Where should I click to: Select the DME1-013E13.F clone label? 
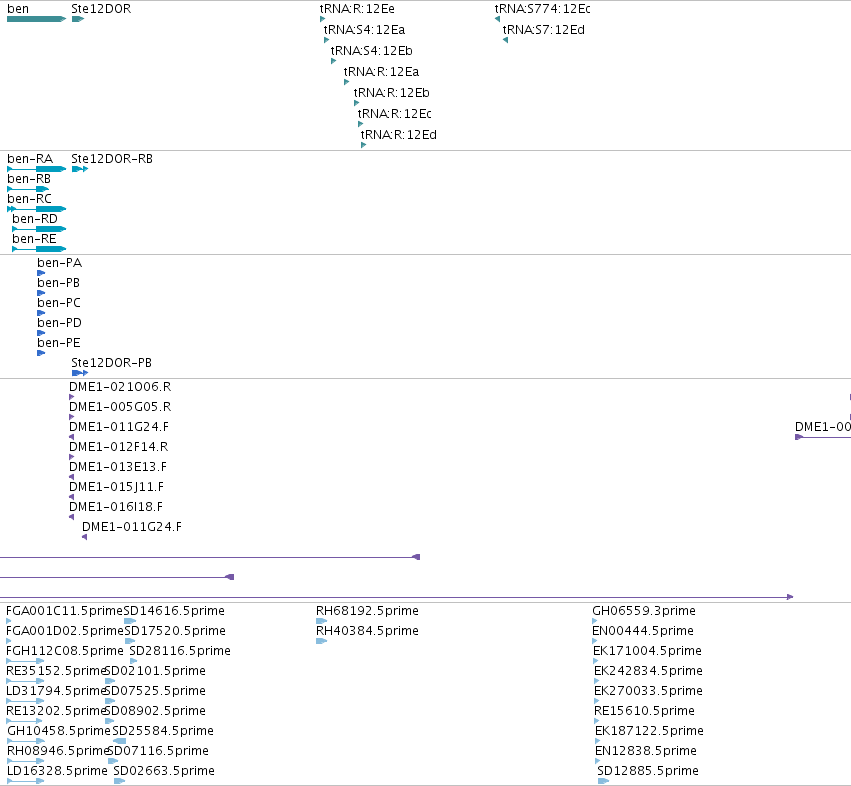[x=118, y=467]
